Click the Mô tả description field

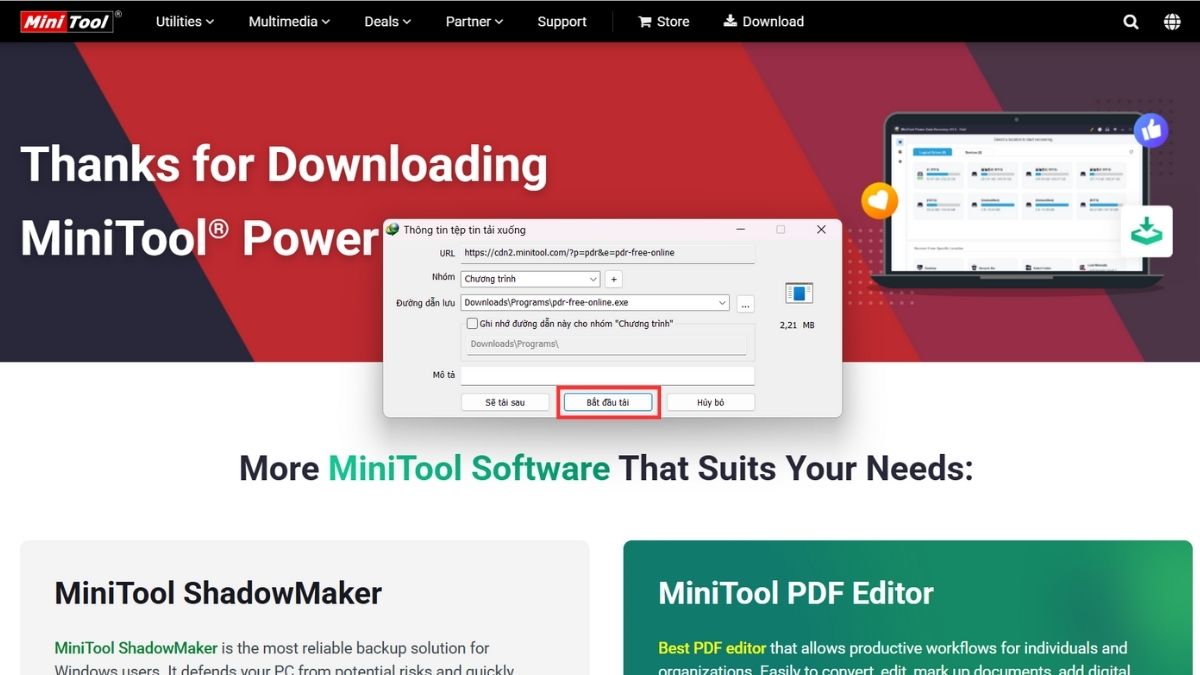pyautogui.click(x=608, y=375)
